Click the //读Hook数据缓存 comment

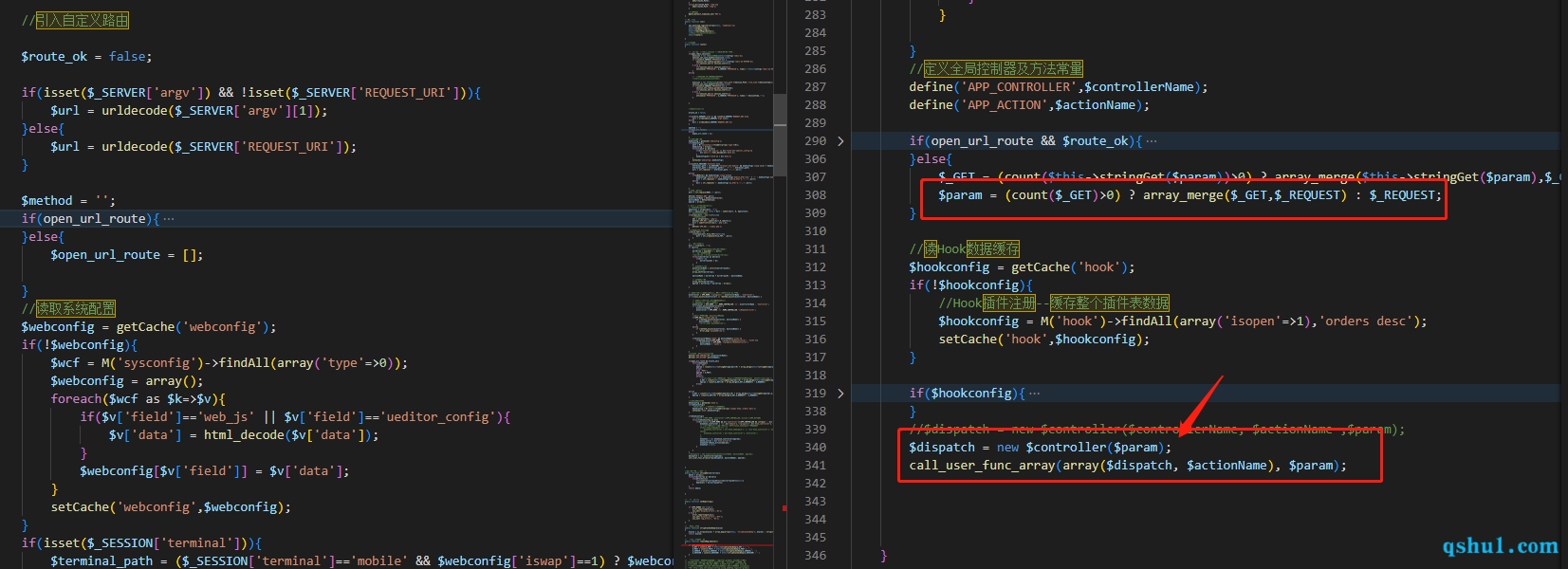(964, 249)
